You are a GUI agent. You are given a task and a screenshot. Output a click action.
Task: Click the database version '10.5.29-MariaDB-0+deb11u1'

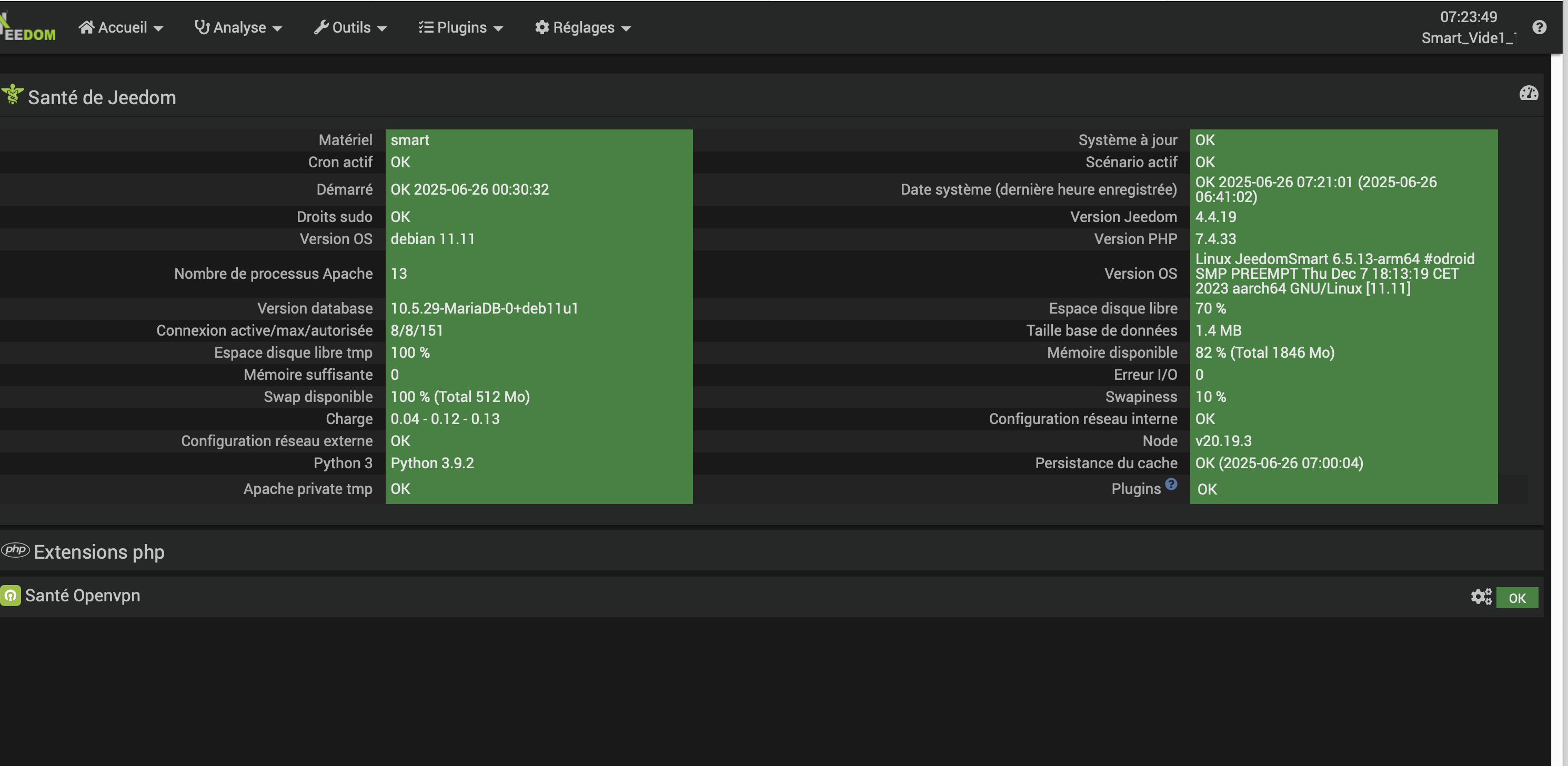(x=485, y=308)
